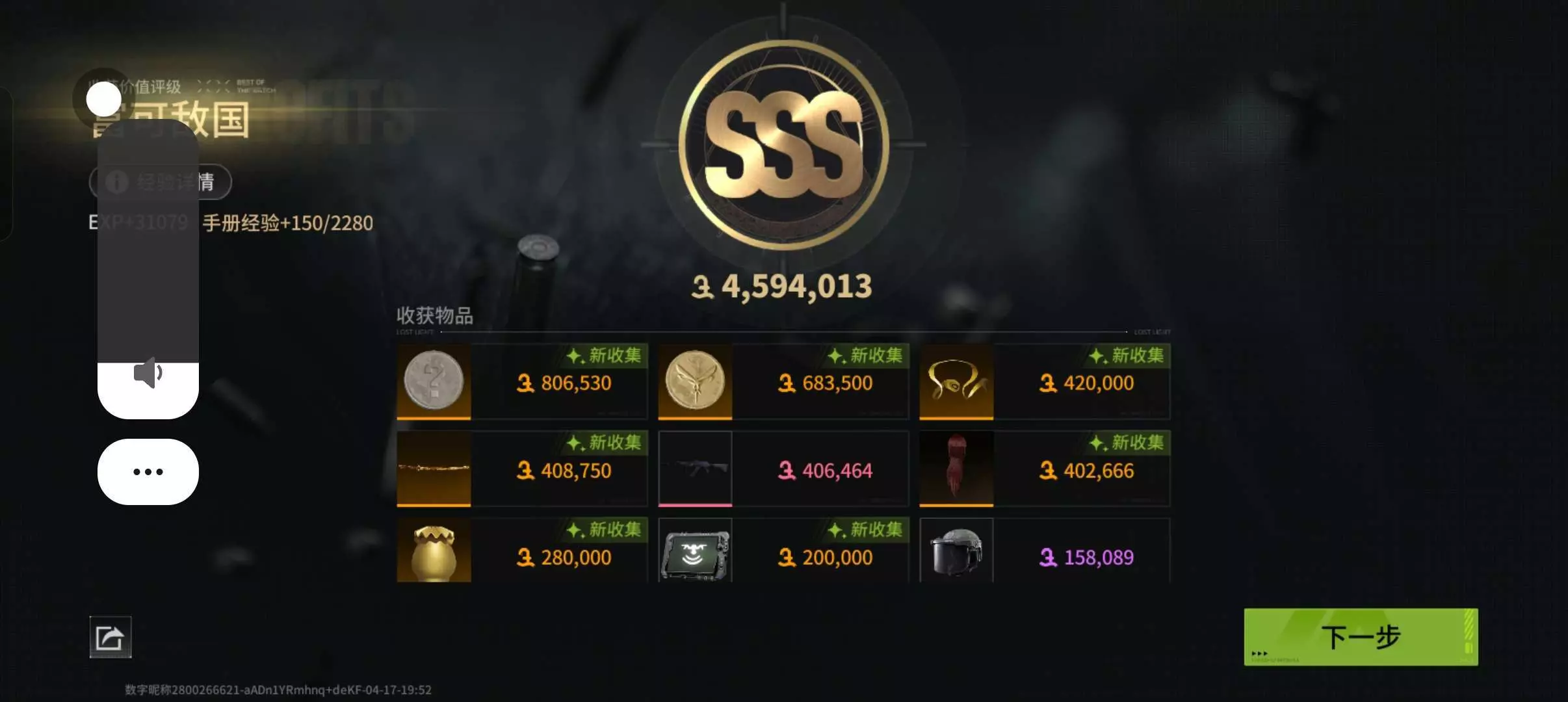
Task: Click the 收获物品 section heading
Action: (x=435, y=316)
